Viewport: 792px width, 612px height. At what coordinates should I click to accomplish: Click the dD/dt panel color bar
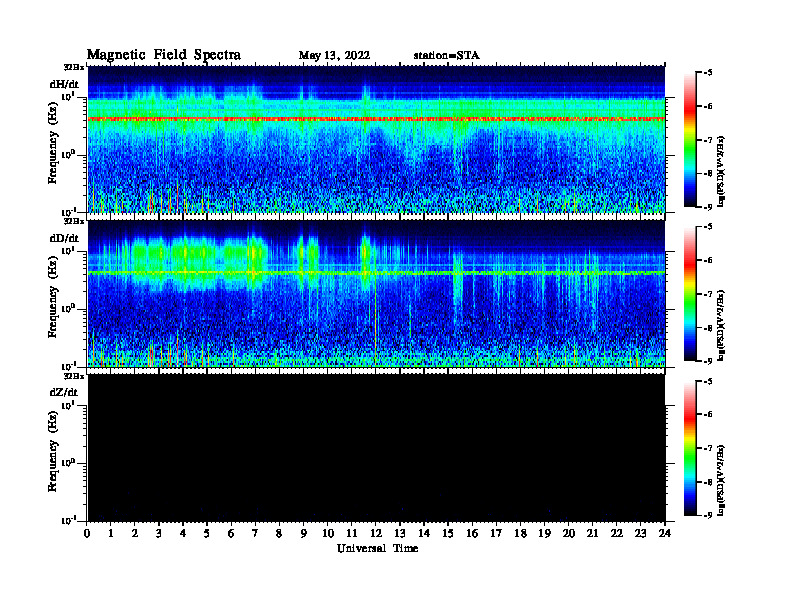[x=690, y=293]
